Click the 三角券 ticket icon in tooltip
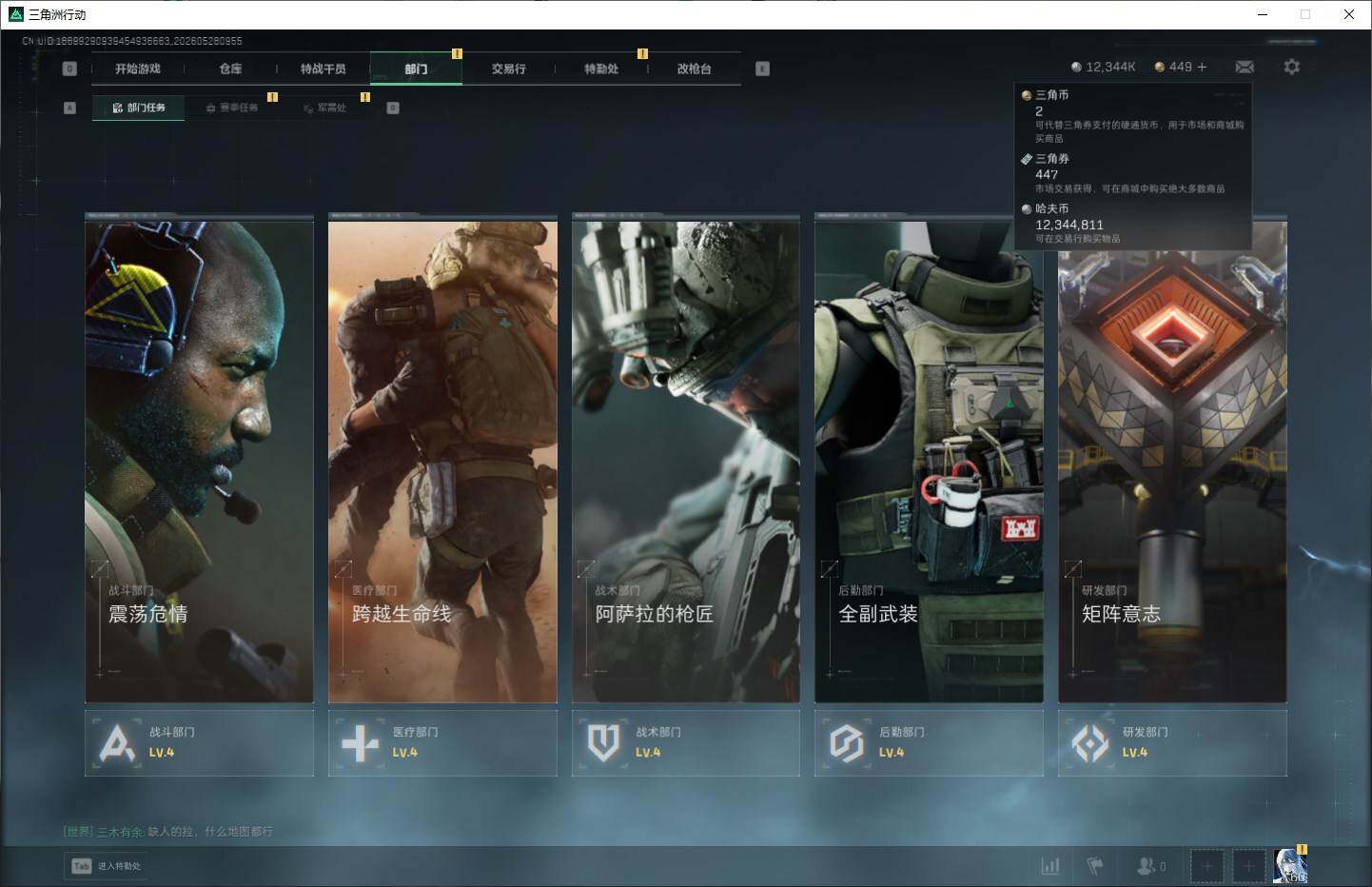1372x887 pixels. 1027,159
